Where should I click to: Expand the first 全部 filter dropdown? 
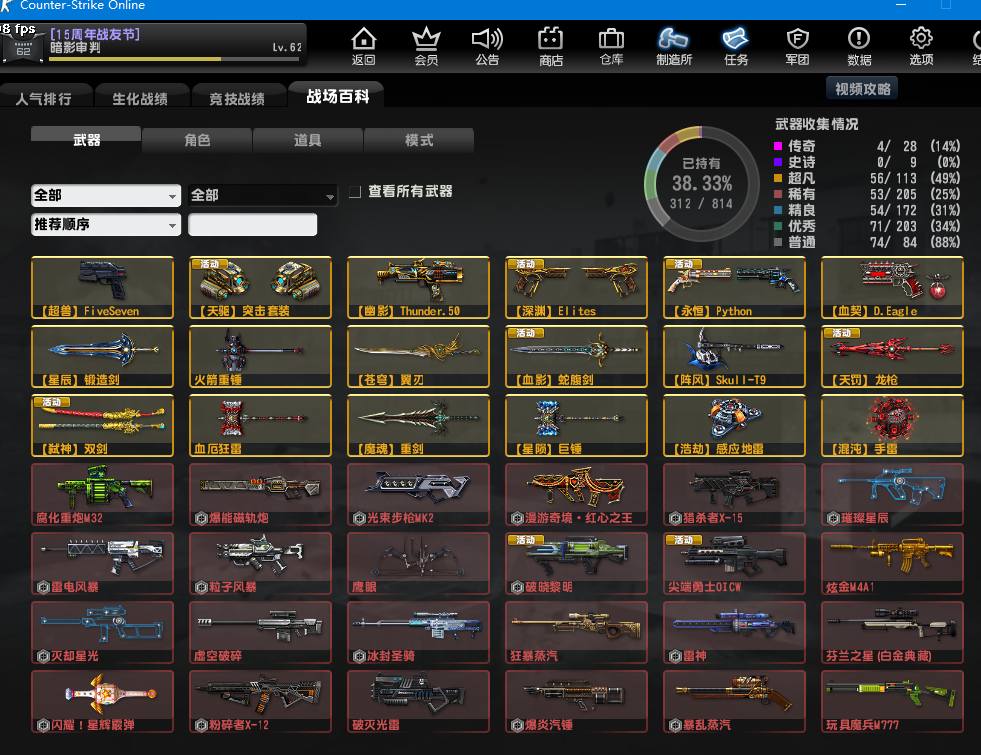[x=106, y=195]
